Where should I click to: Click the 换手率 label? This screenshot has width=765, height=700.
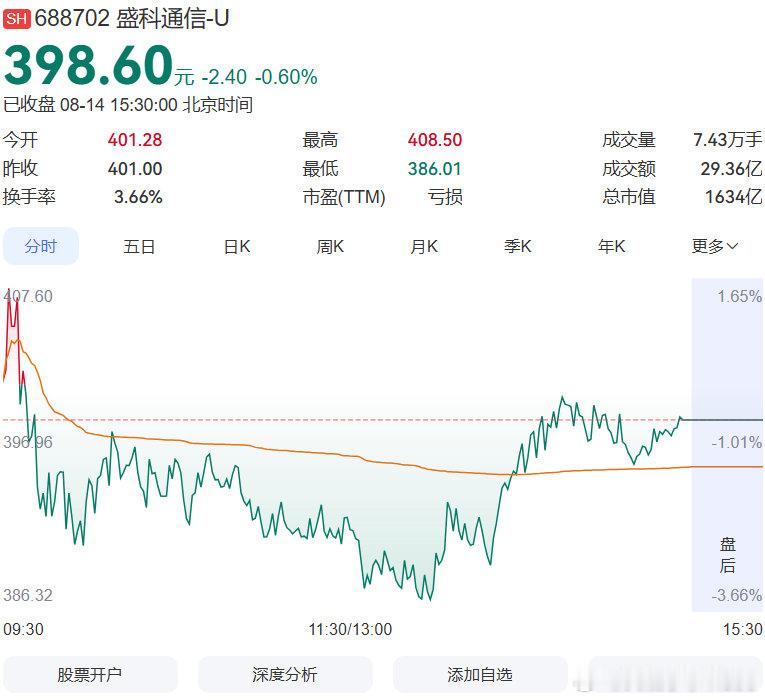(x=29, y=197)
